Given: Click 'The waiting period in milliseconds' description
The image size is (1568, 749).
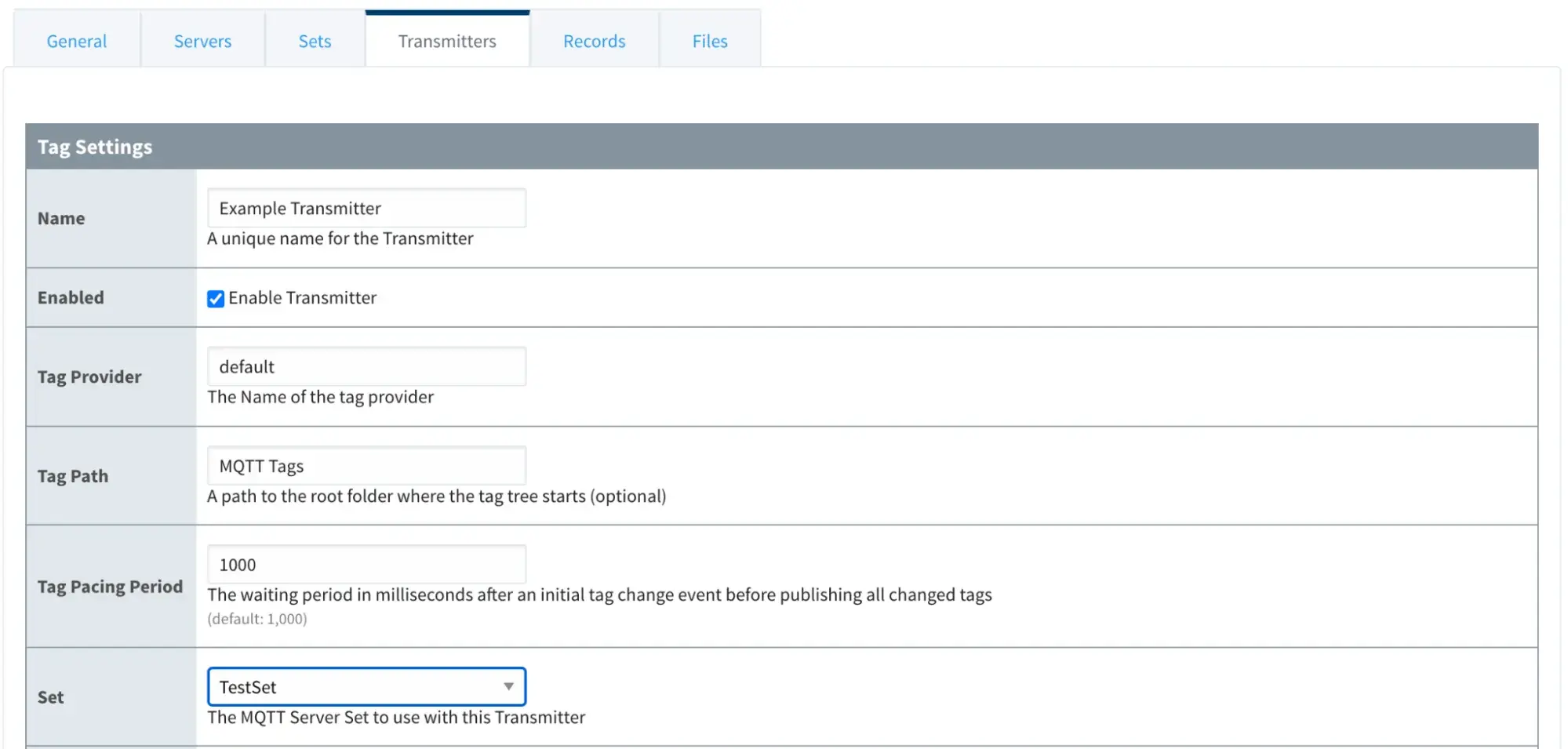Looking at the screenshot, I should coord(599,594).
